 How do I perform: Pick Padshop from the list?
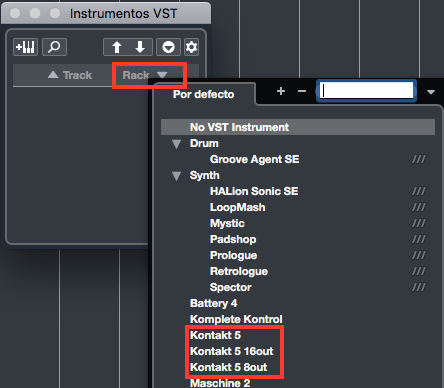click(233, 239)
